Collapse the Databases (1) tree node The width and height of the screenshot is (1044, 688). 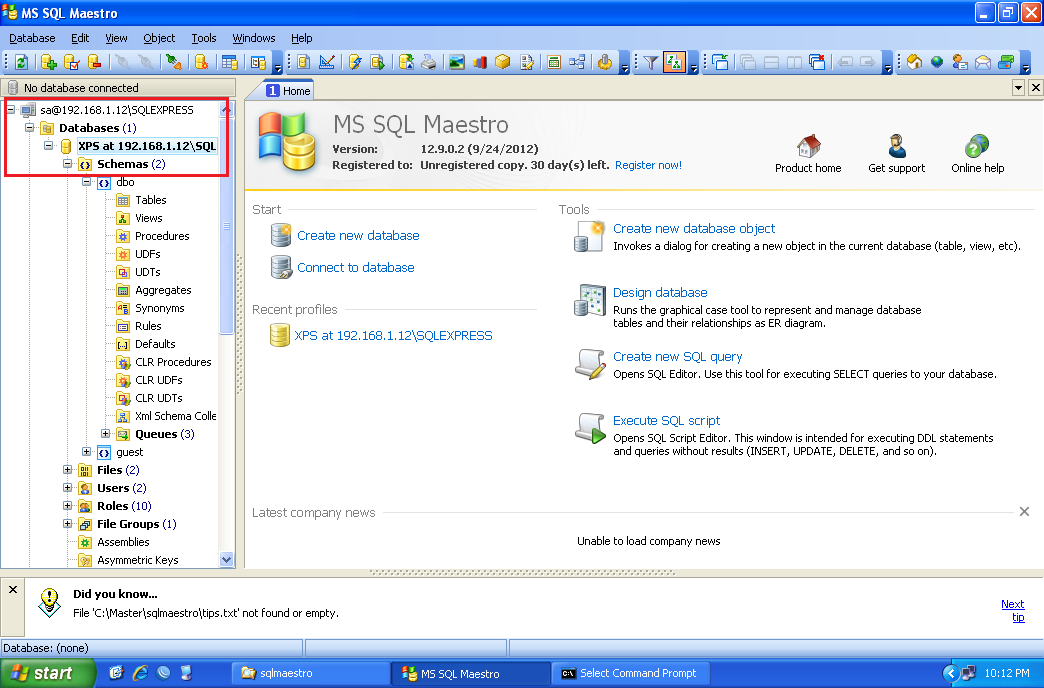[x=29, y=127]
